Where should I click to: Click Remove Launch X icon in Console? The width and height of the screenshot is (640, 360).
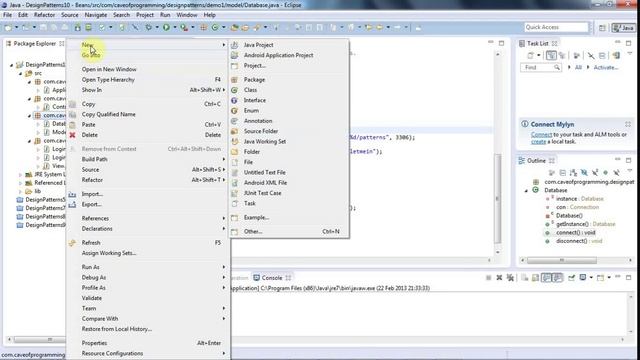click(499, 278)
